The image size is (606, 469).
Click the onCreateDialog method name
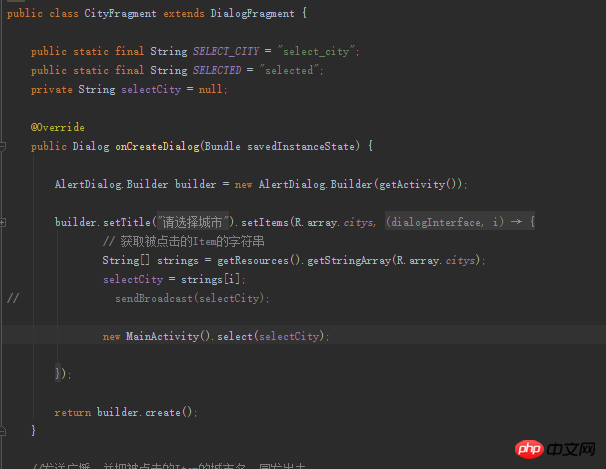tap(157, 146)
